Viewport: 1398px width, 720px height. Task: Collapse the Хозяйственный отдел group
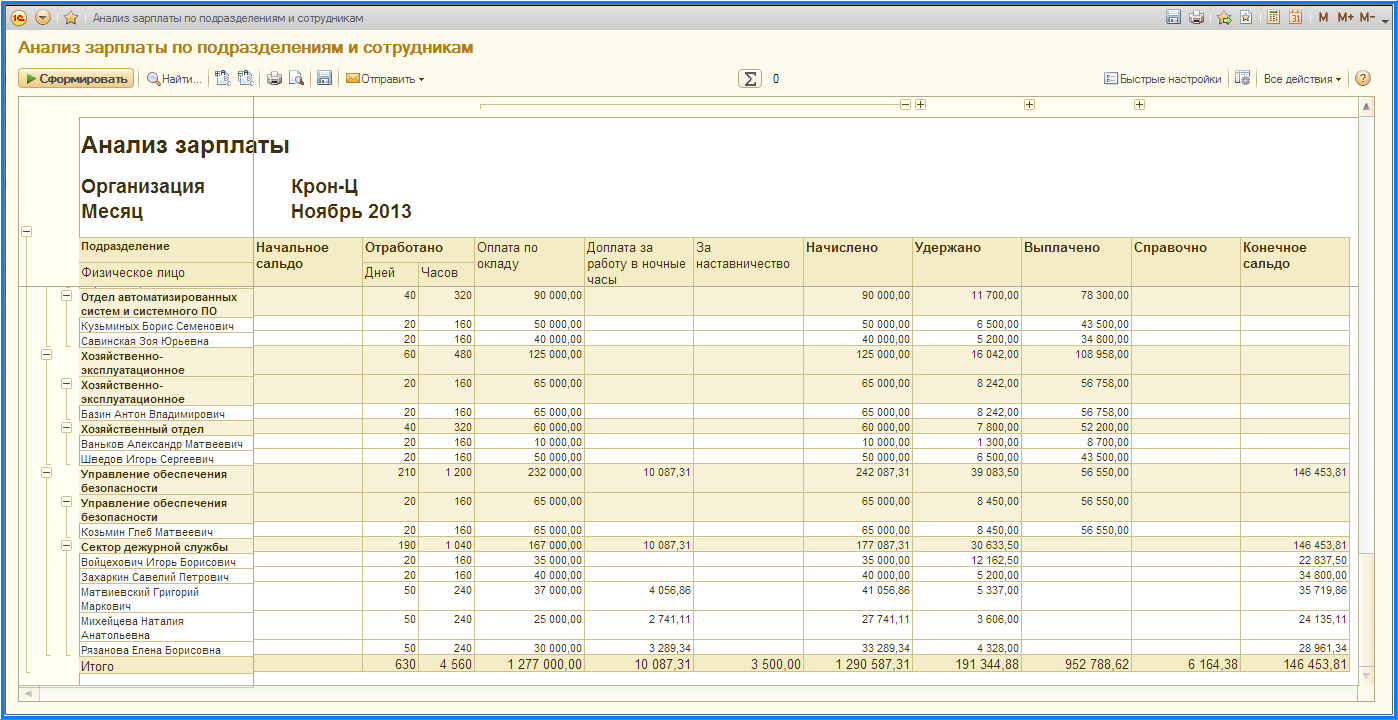(x=67, y=427)
